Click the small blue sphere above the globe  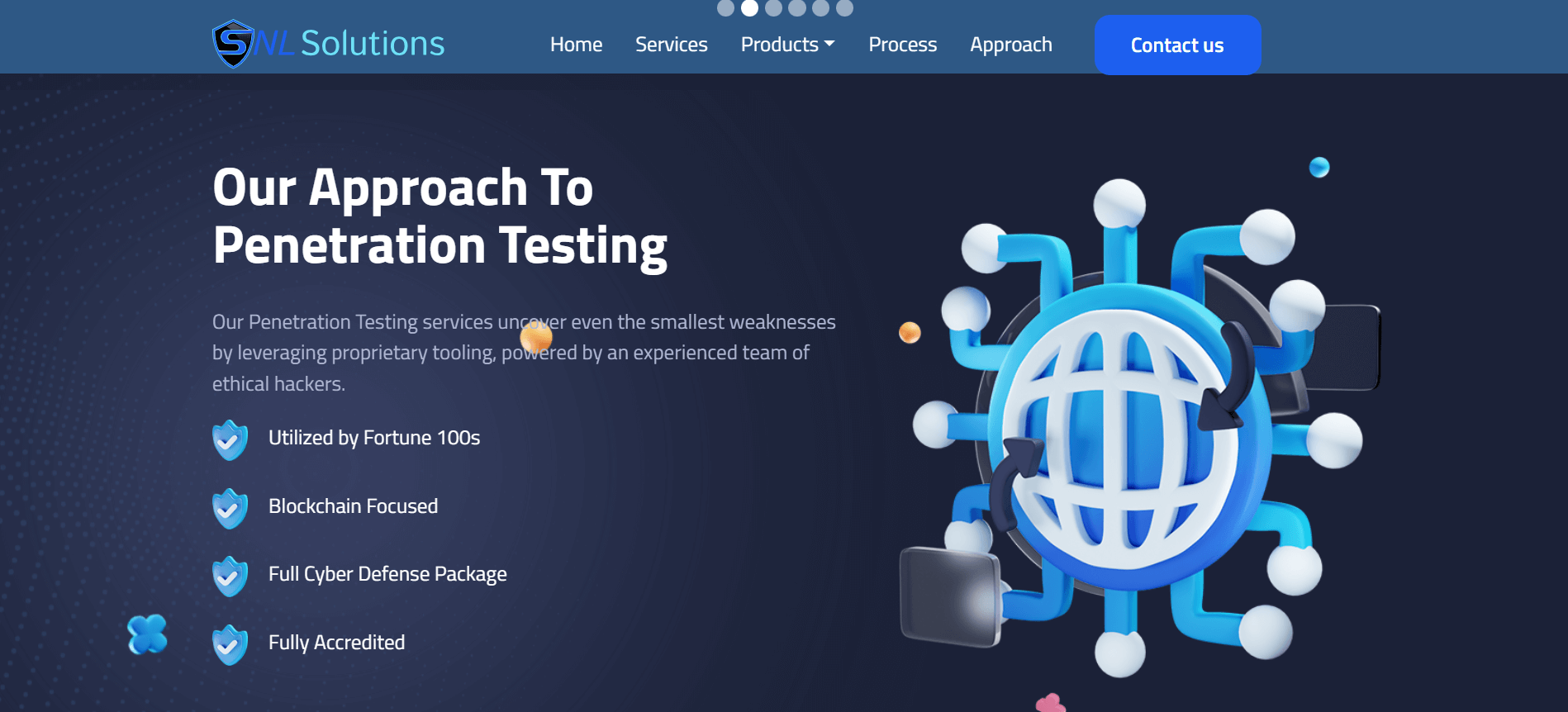tap(1319, 167)
